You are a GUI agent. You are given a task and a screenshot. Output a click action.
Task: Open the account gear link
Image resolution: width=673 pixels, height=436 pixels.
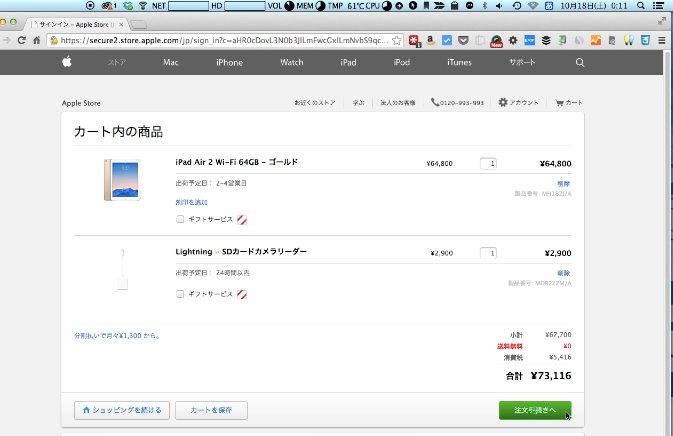518,103
